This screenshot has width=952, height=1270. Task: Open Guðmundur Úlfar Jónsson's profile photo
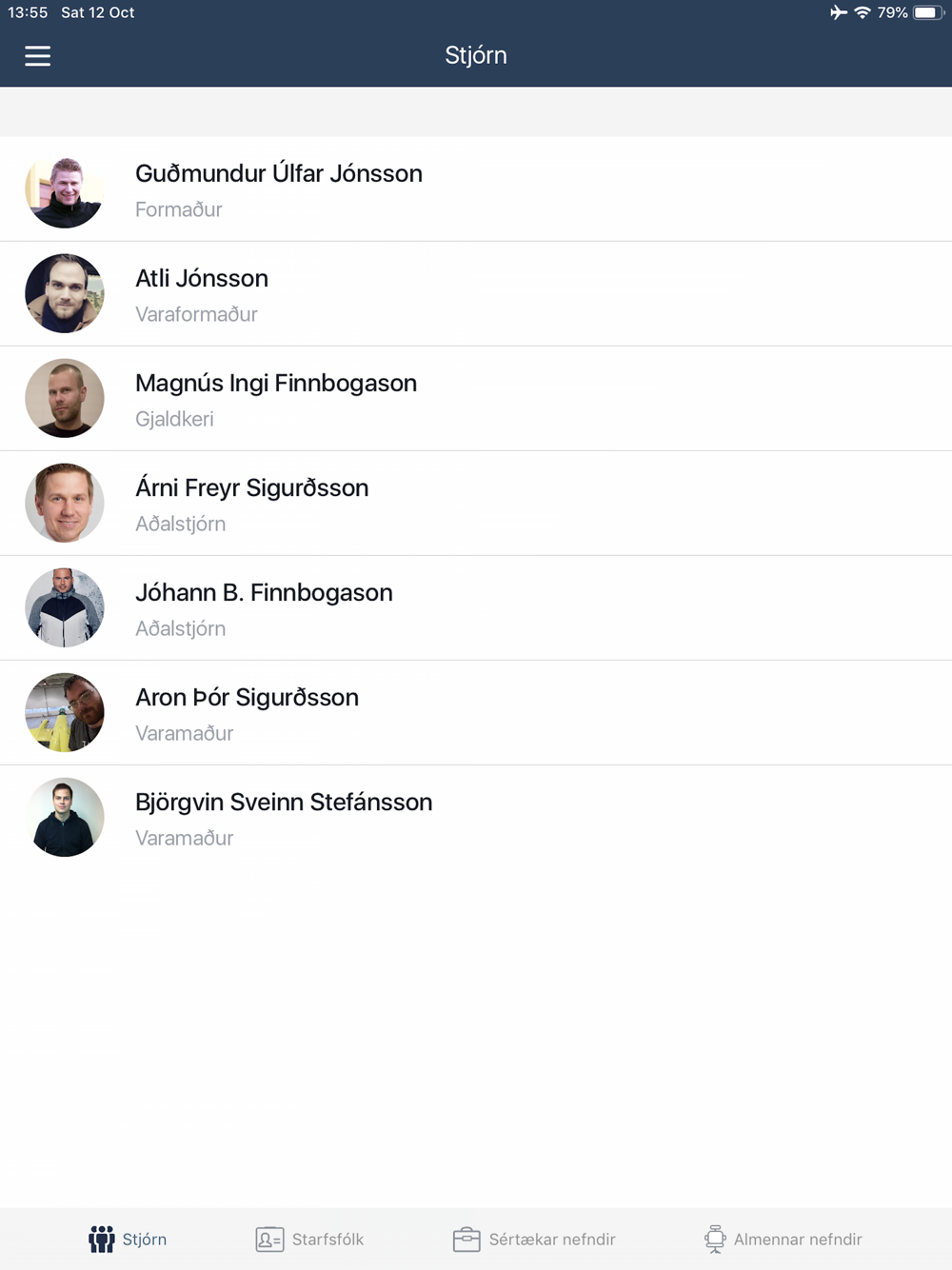65,189
